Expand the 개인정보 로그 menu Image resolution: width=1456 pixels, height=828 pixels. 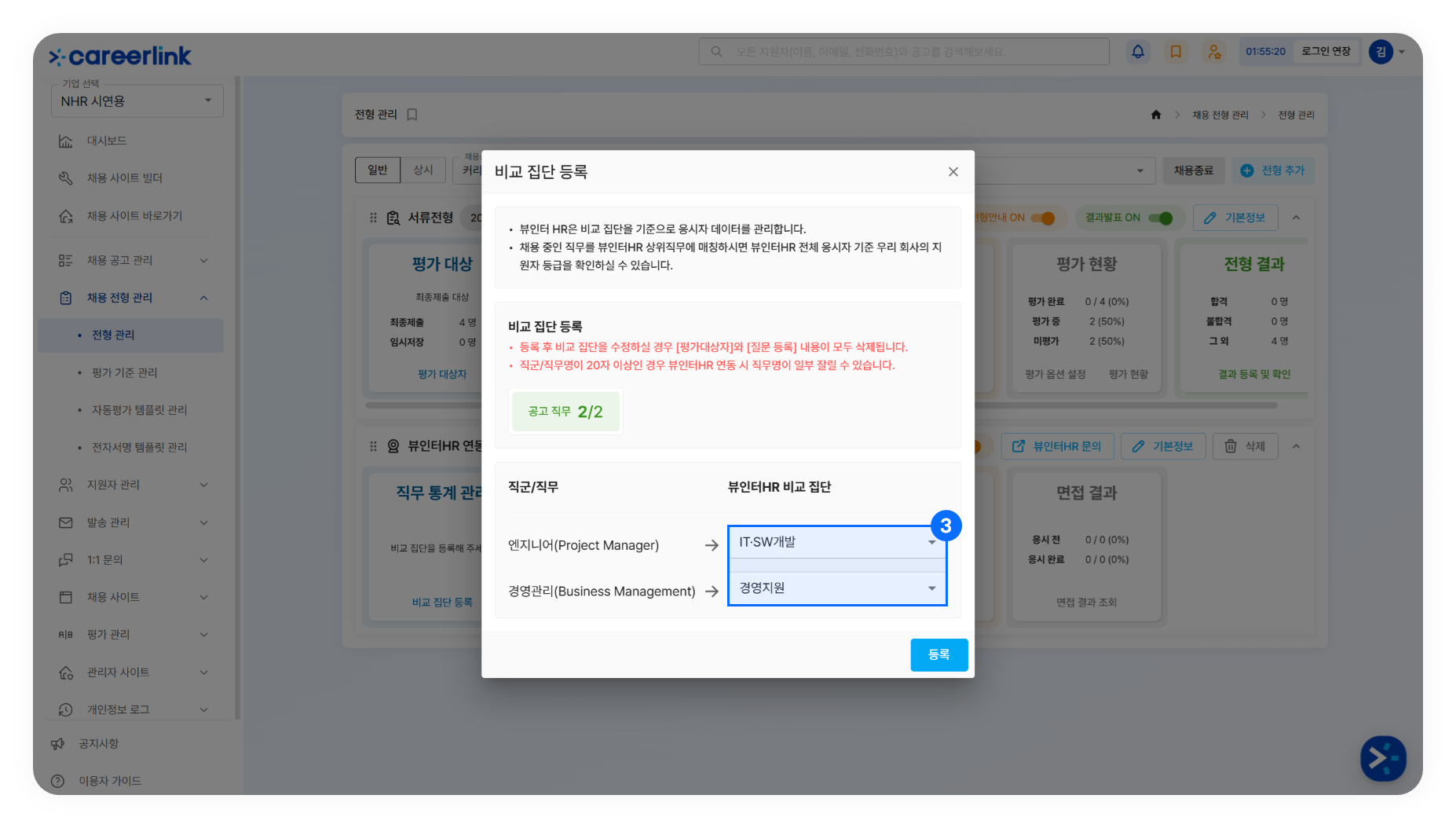click(204, 709)
